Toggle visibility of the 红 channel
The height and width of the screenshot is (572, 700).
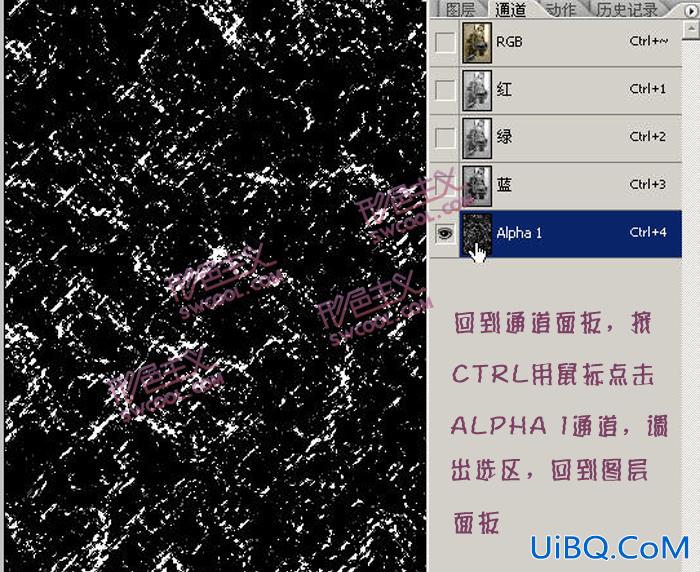445,90
